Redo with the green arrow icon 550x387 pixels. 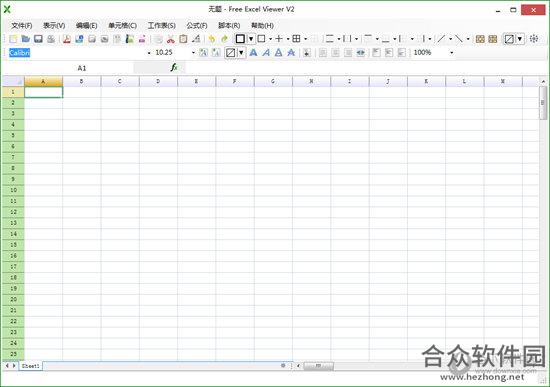[x=224, y=39]
